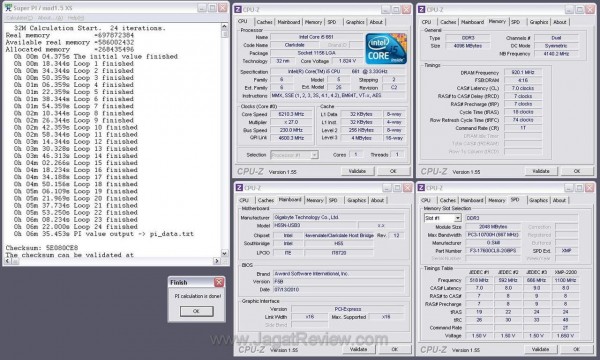Click the DRAM Frequency value field

523,72
